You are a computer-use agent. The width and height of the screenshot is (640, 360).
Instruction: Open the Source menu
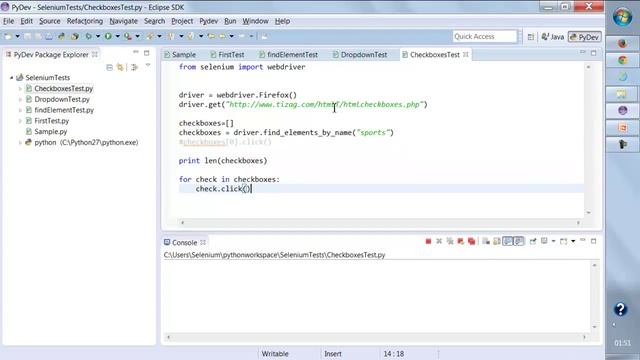(49, 21)
